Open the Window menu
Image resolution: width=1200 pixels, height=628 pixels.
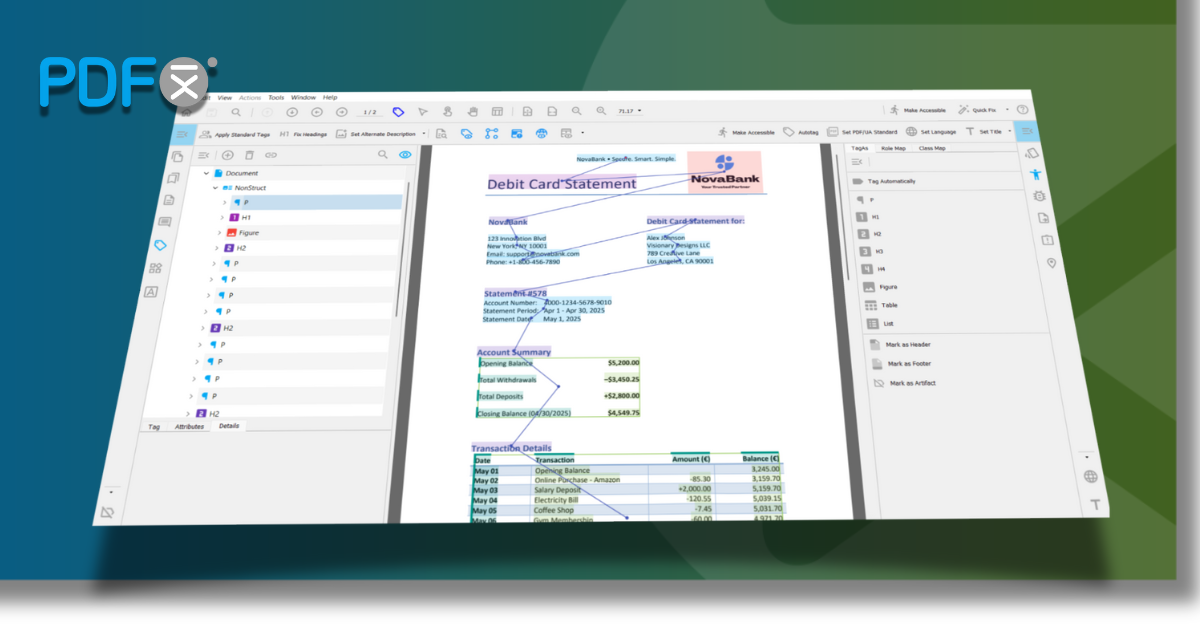pyautogui.click(x=302, y=97)
